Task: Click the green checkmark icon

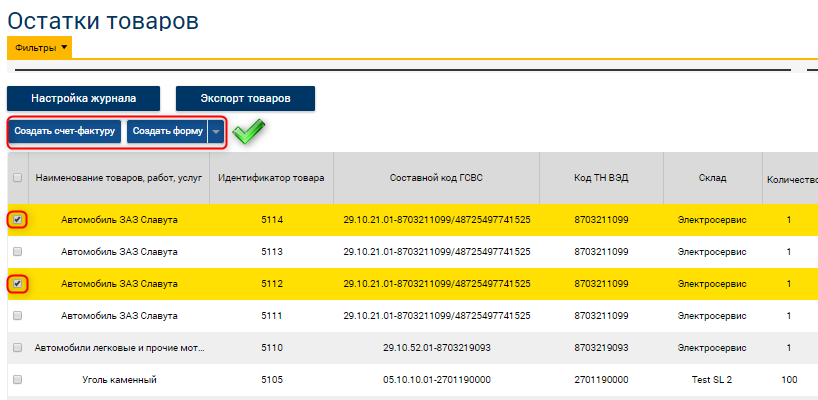Action: click(248, 131)
